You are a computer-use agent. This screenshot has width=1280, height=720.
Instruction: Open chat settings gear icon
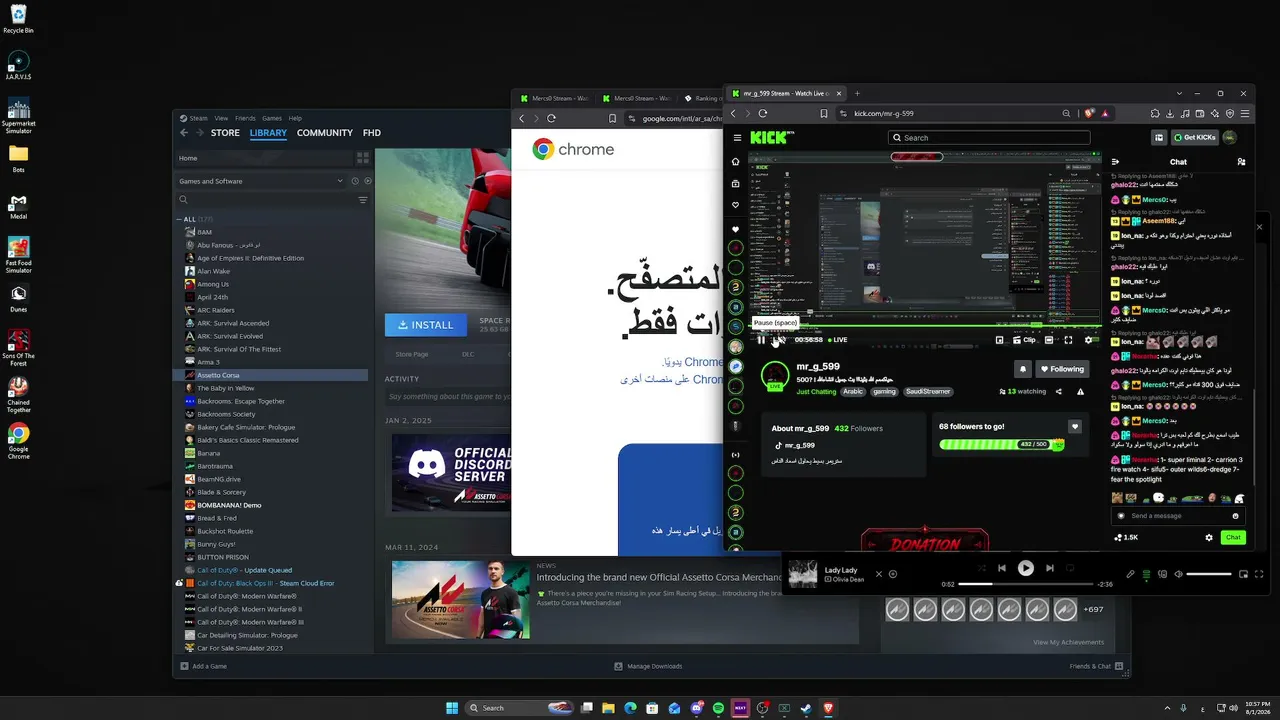1209,537
